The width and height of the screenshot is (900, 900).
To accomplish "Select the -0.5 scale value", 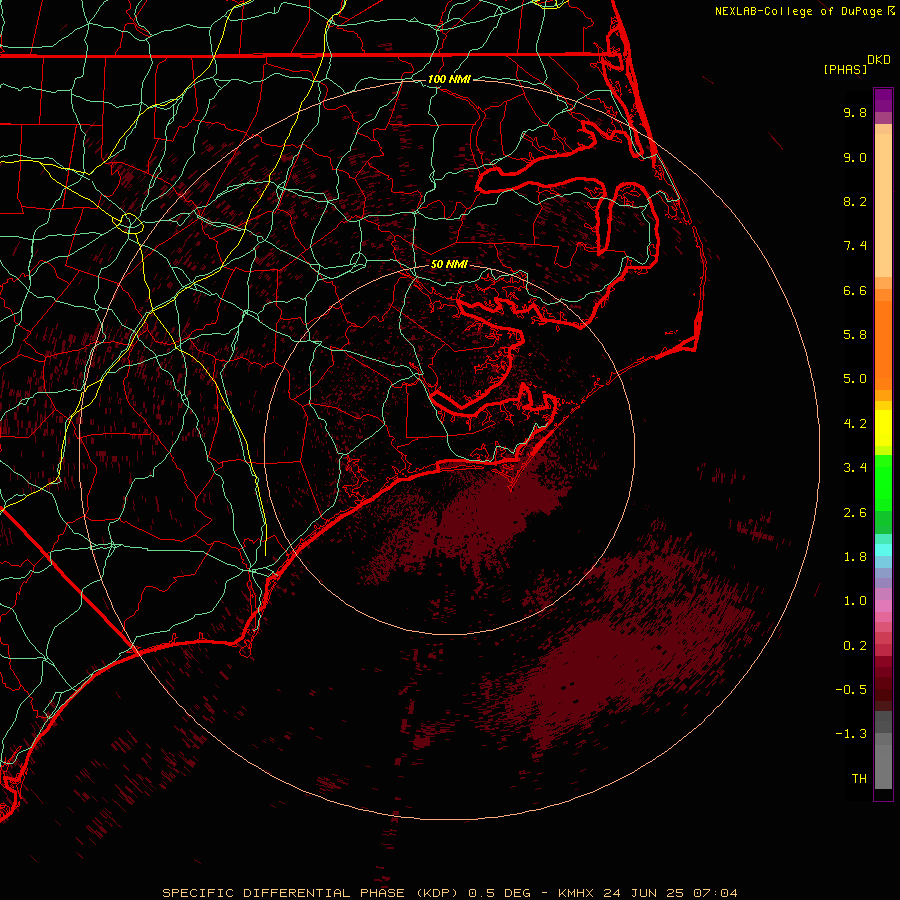I will (851, 690).
